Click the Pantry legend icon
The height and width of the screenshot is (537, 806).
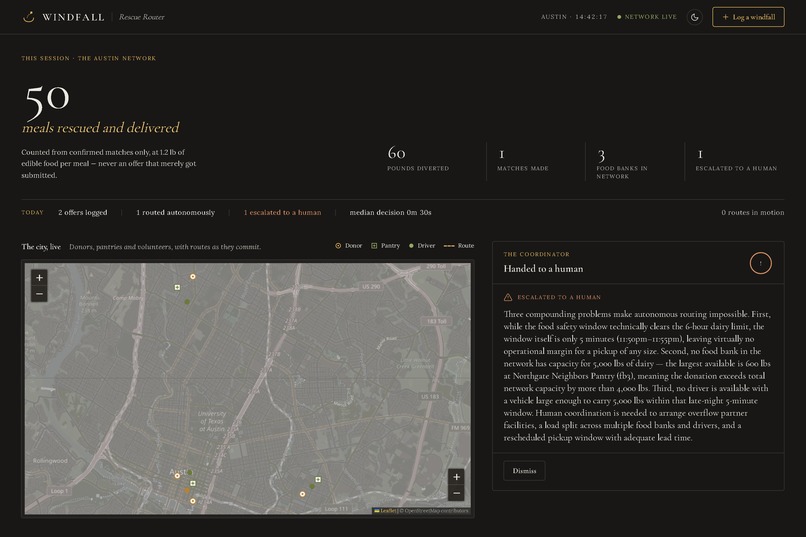[374, 246]
